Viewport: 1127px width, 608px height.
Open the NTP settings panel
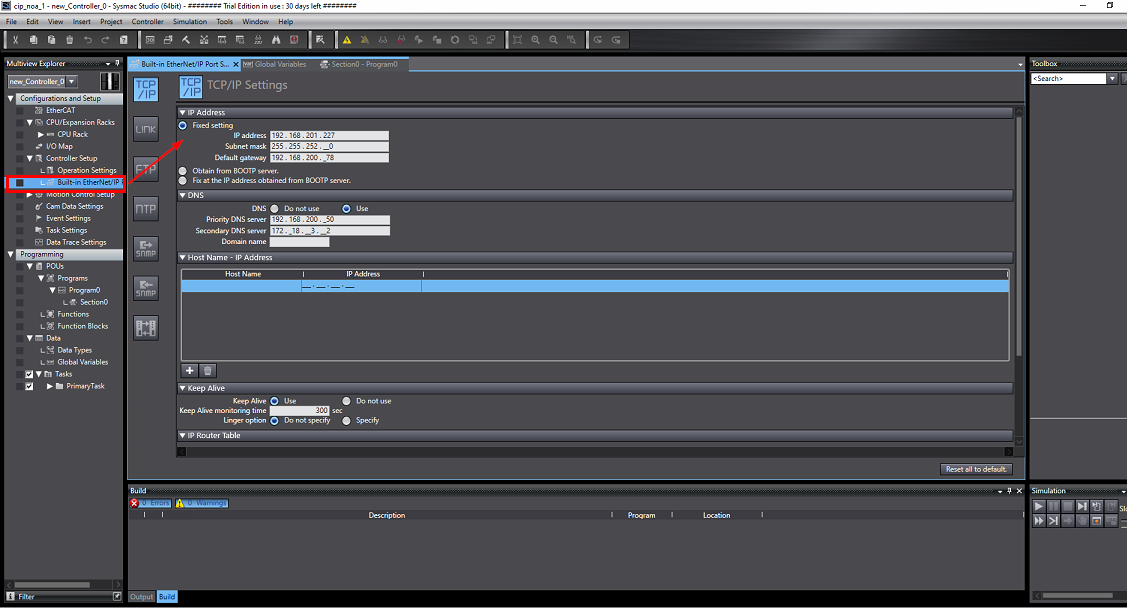pyautogui.click(x=146, y=208)
